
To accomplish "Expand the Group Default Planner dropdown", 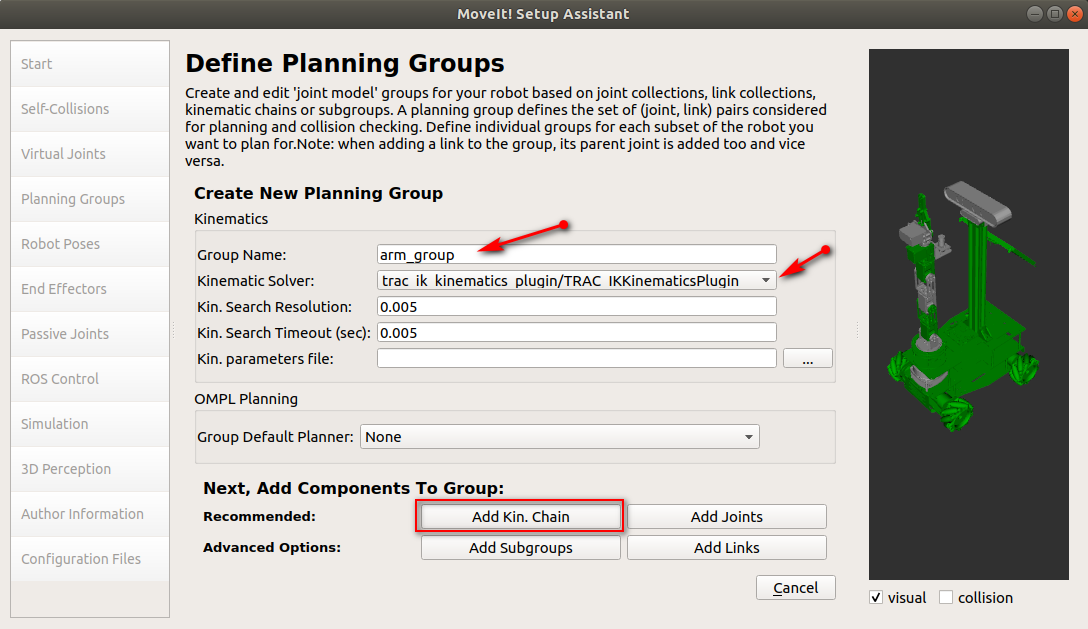I will click(x=560, y=437).
